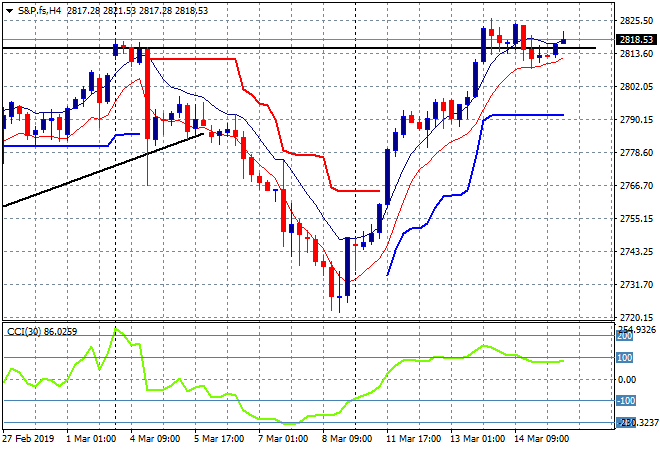660x450 pixels.
Task: Select the black horizontal resistance line
Action: click(x=299, y=48)
